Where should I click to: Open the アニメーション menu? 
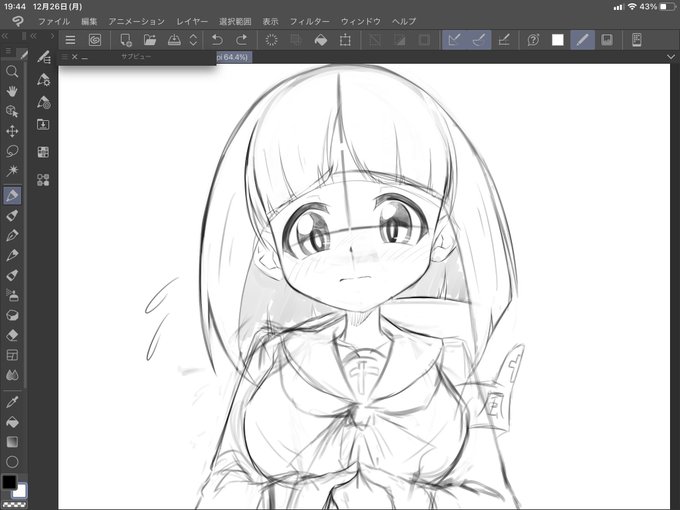pyautogui.click(x=136, y=21)
